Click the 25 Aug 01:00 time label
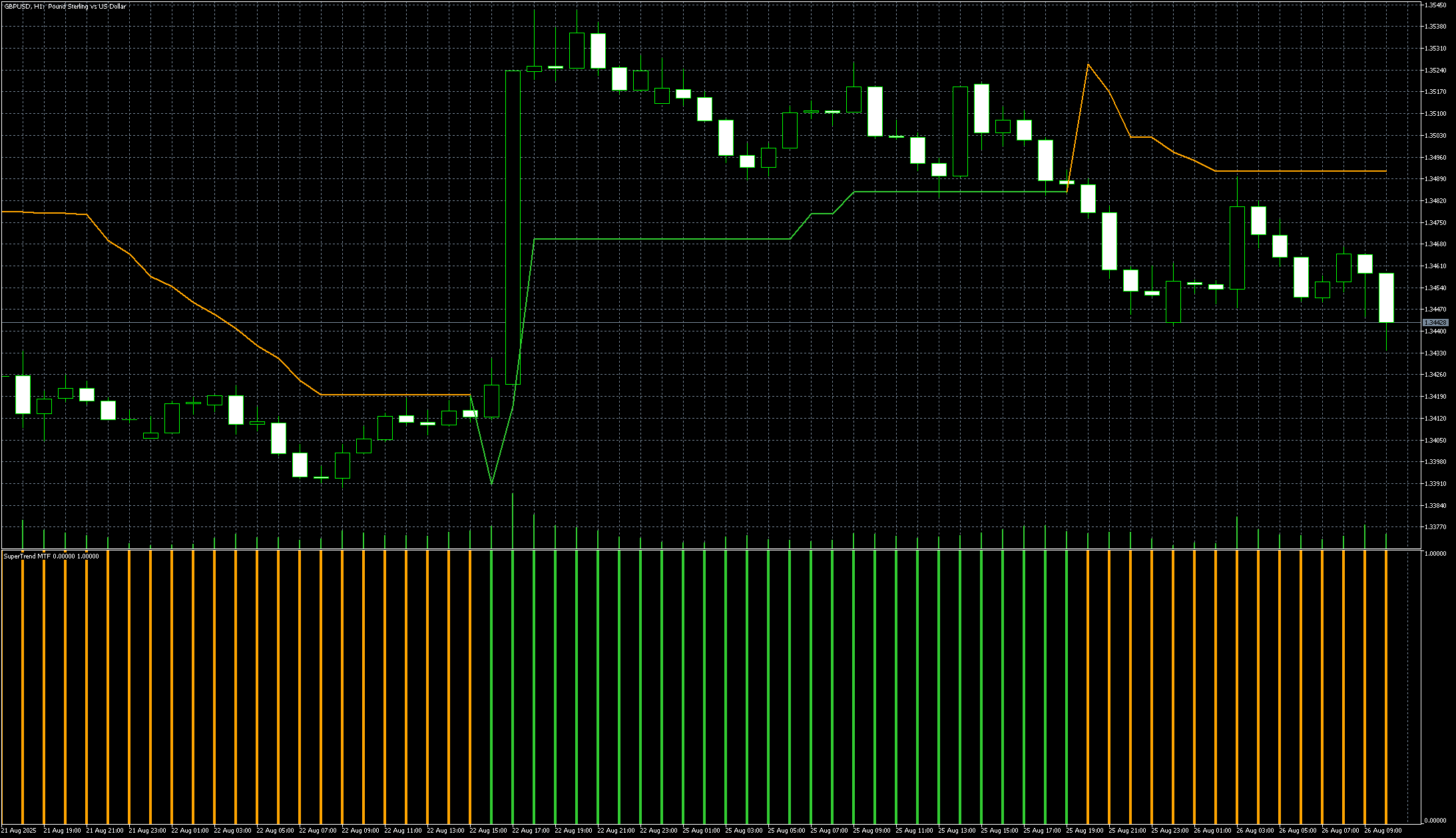This screenshot has width=1456, height=838. click(702, 831)
